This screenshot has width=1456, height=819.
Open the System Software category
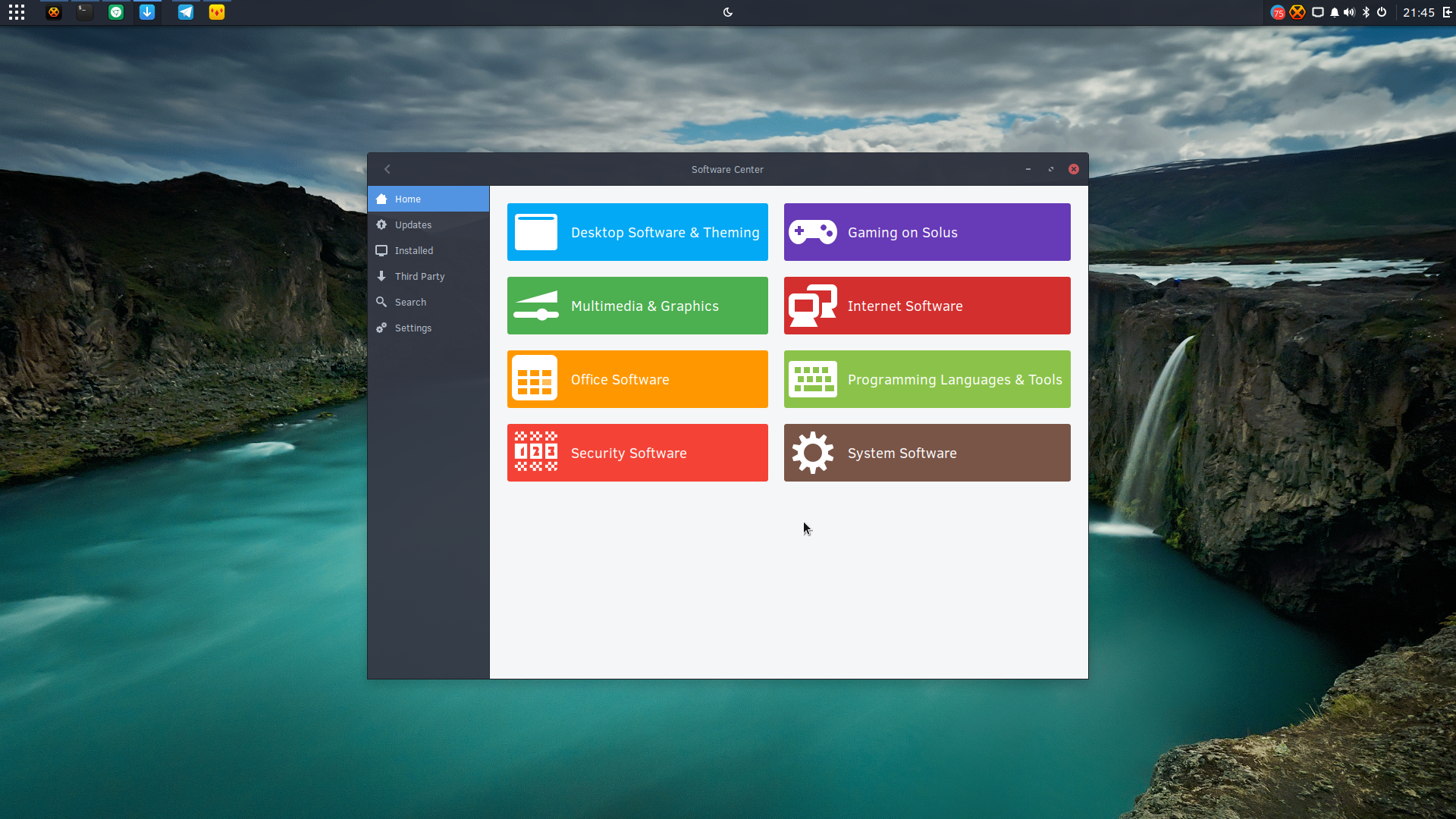tap(927, 453)
